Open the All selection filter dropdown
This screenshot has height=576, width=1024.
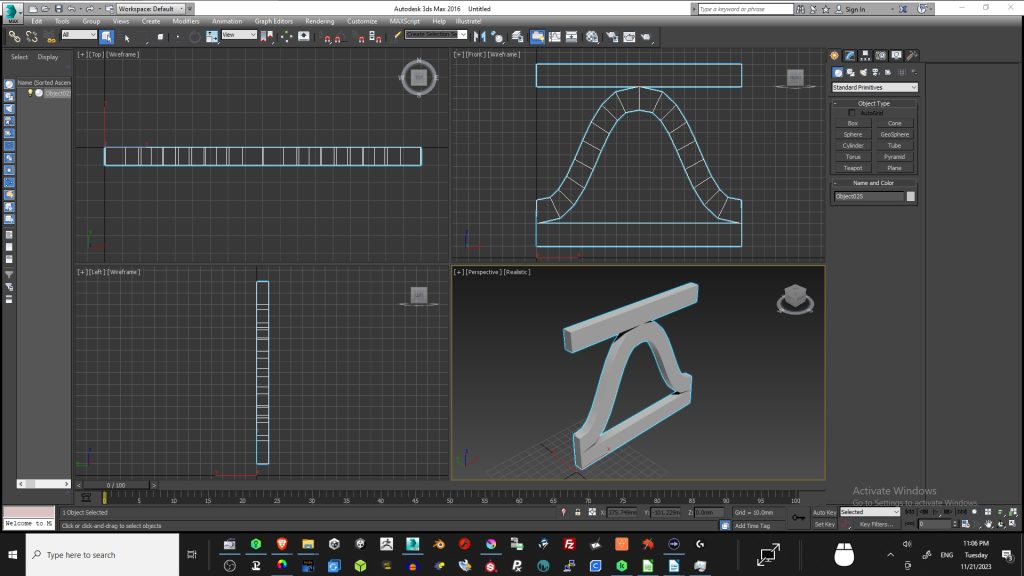79,35
